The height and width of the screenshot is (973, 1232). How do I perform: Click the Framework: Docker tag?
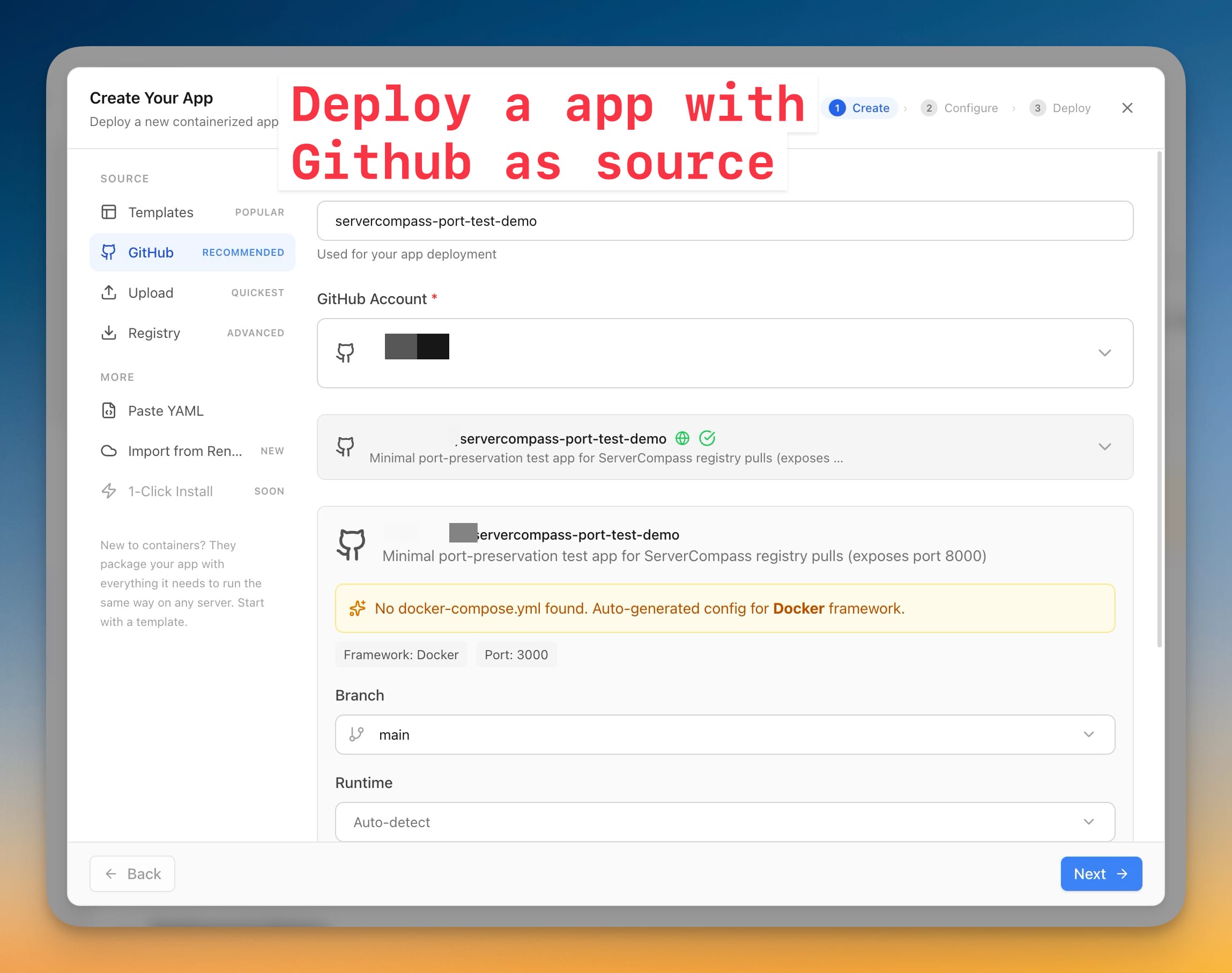coord(401,654)
